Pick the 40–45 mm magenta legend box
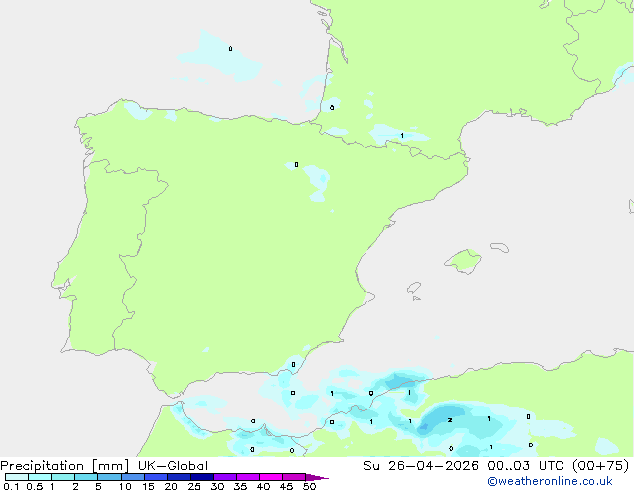Screen dimensions: 634x490 pyautogui.click(x=271, y=477)
